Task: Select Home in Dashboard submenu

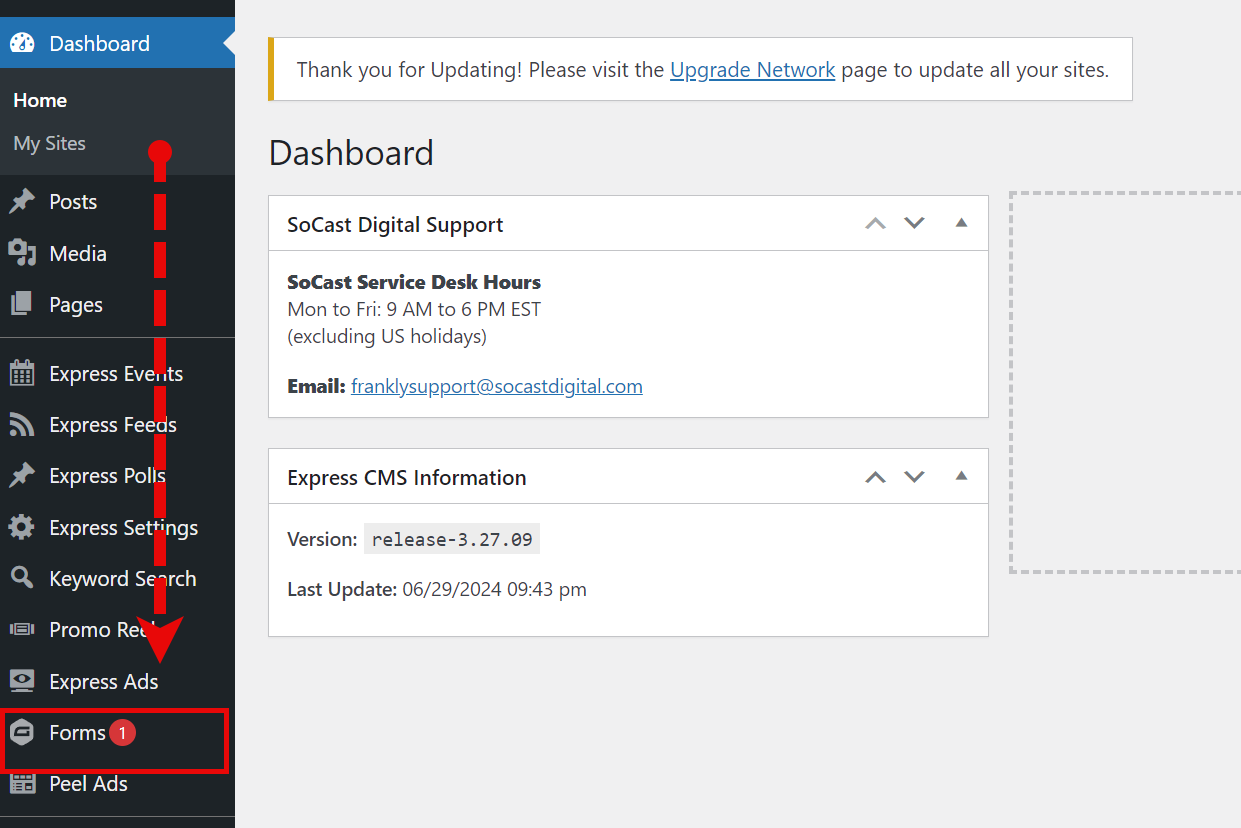Action: [x=40, y=101]
